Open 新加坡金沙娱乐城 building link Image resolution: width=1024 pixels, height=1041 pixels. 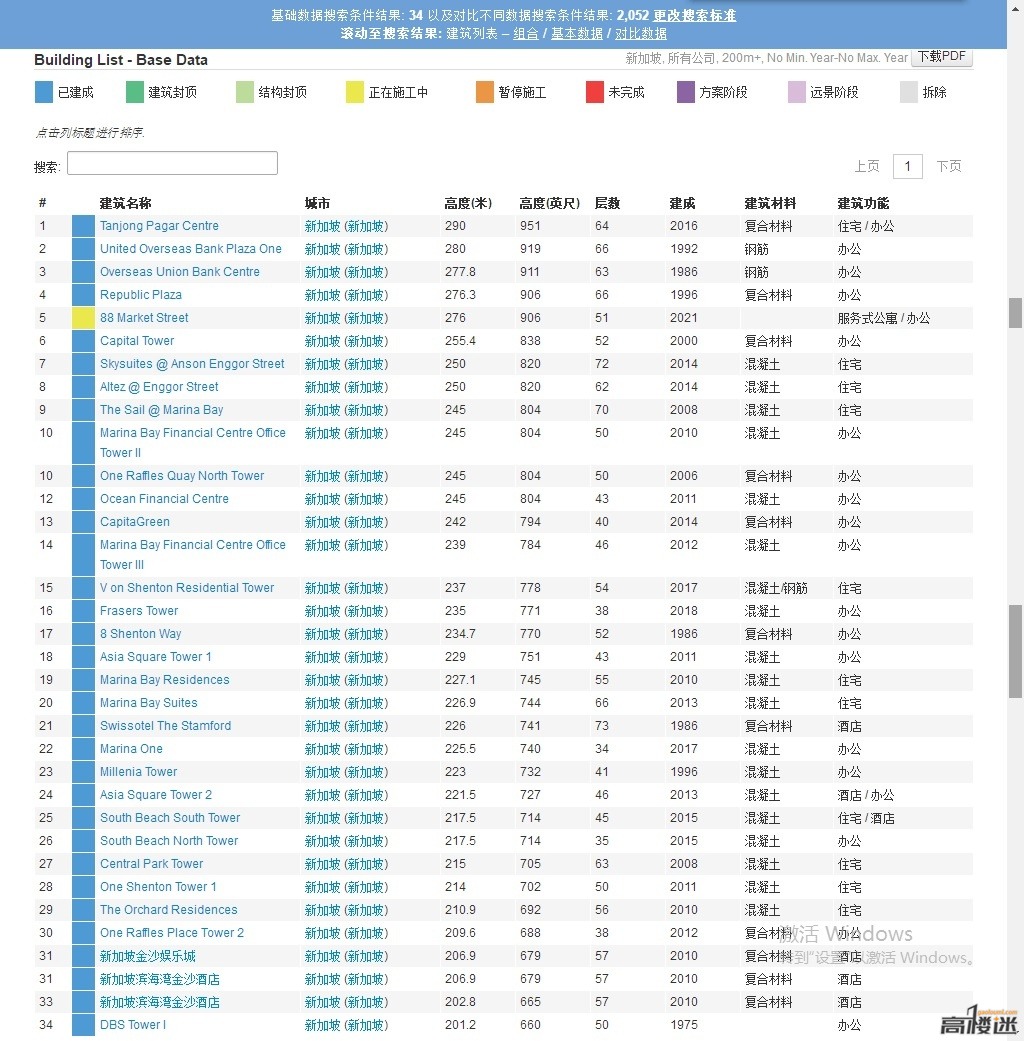pos(147,956)
